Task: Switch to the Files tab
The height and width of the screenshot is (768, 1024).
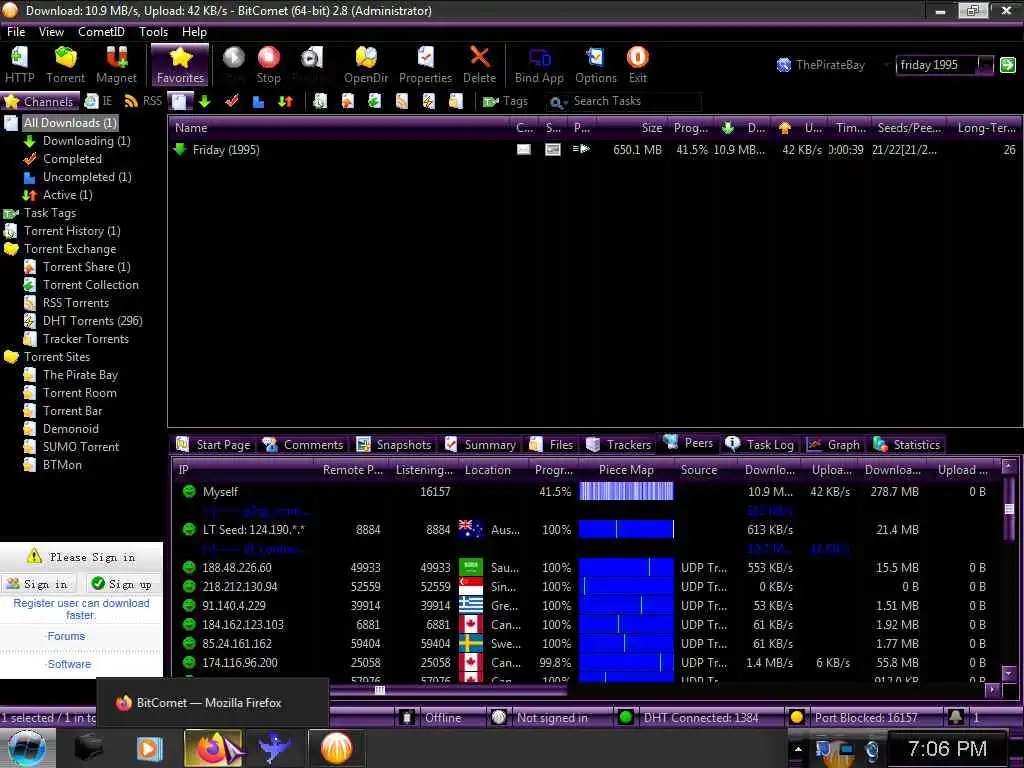Action: pos(552,445)
